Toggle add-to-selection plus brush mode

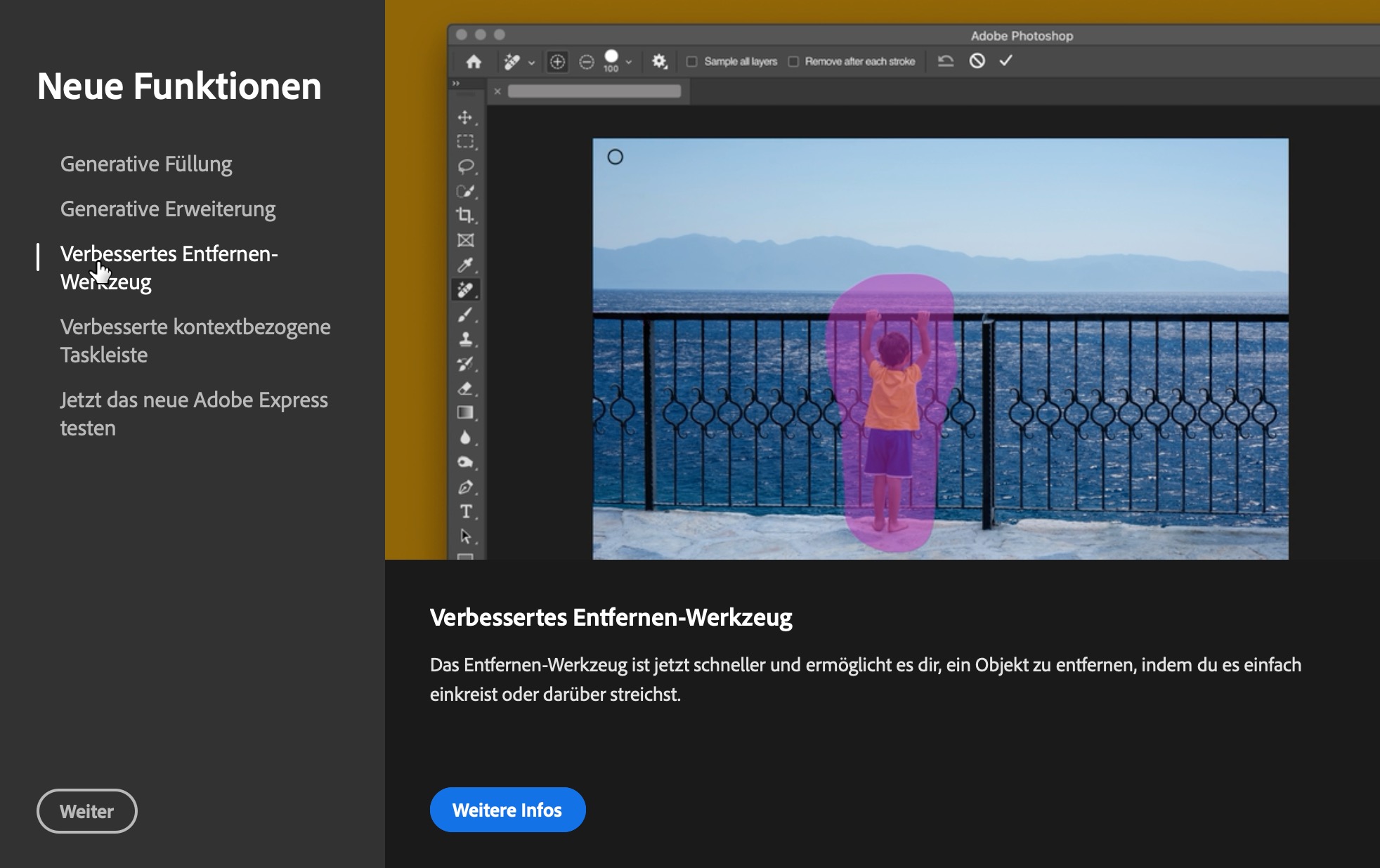point(557,62)
